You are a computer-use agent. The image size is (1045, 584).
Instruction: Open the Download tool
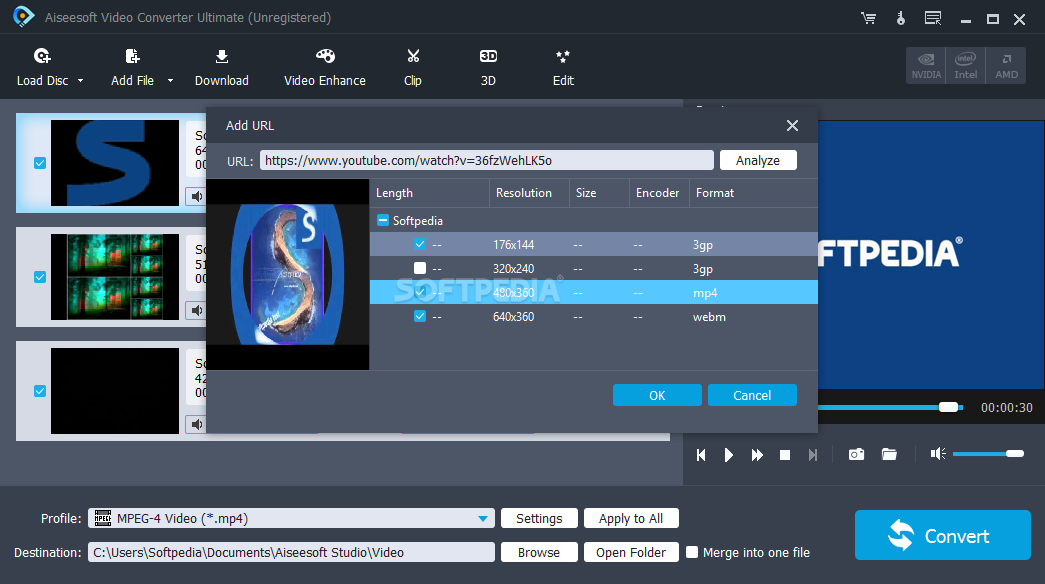click(222, 67)
